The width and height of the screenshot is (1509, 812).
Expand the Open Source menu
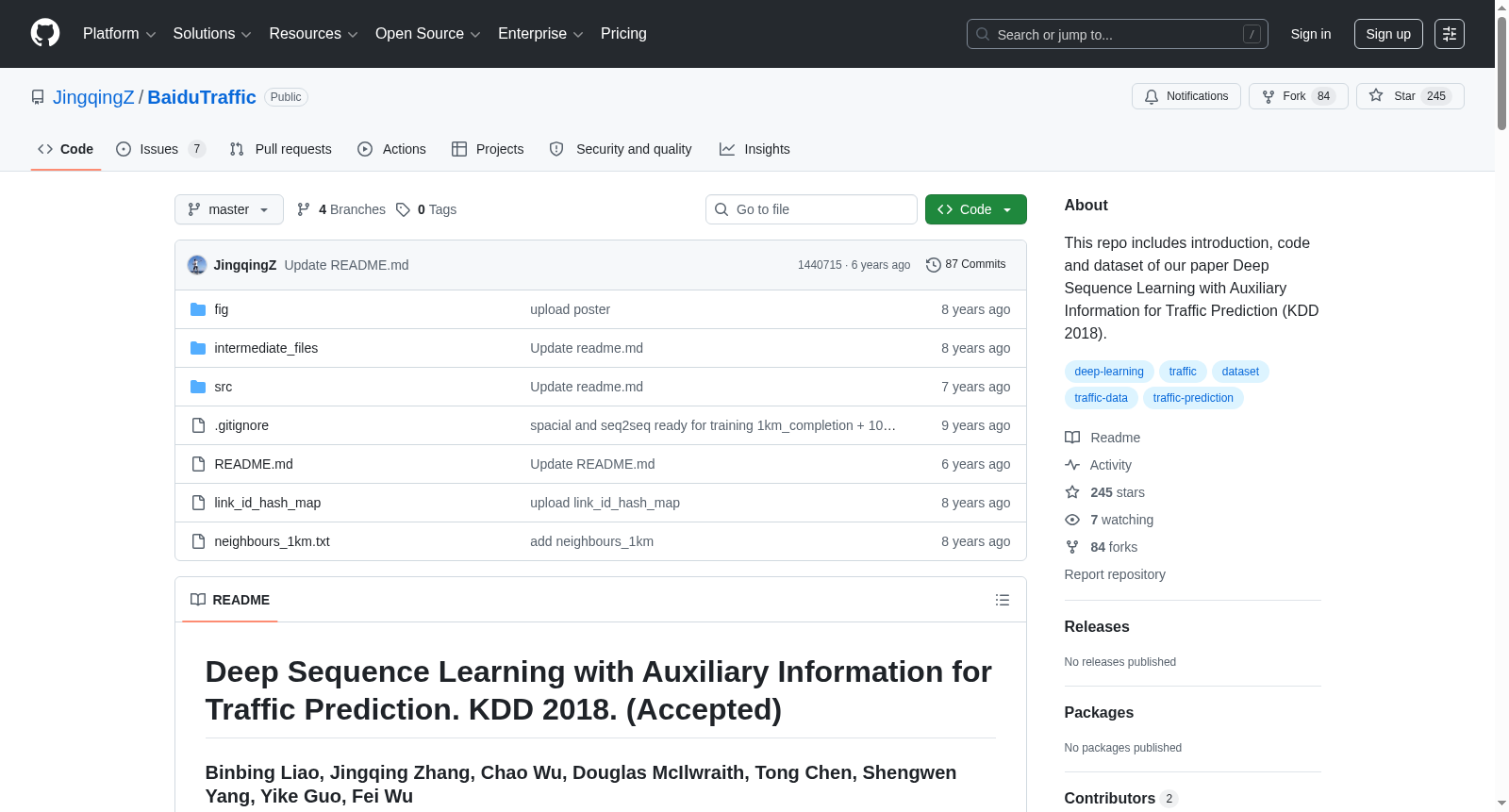point(428,34)
